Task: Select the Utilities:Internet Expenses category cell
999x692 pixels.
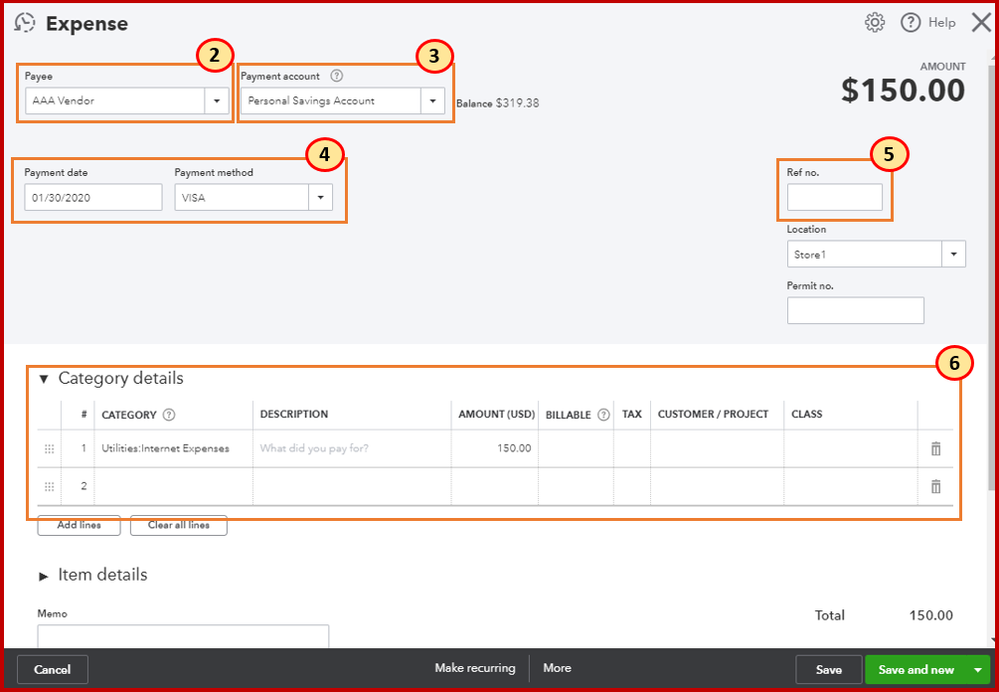Action: 173,449
